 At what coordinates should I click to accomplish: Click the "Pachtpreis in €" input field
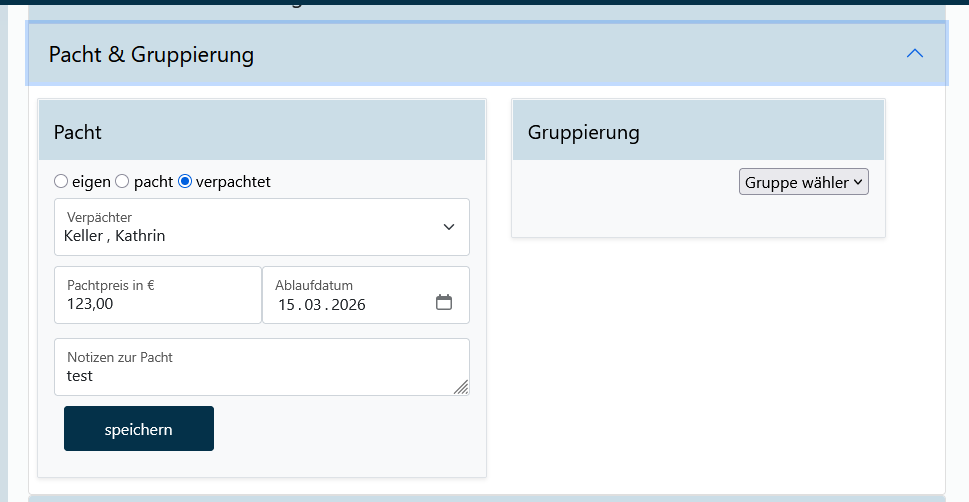pos(157,303)
